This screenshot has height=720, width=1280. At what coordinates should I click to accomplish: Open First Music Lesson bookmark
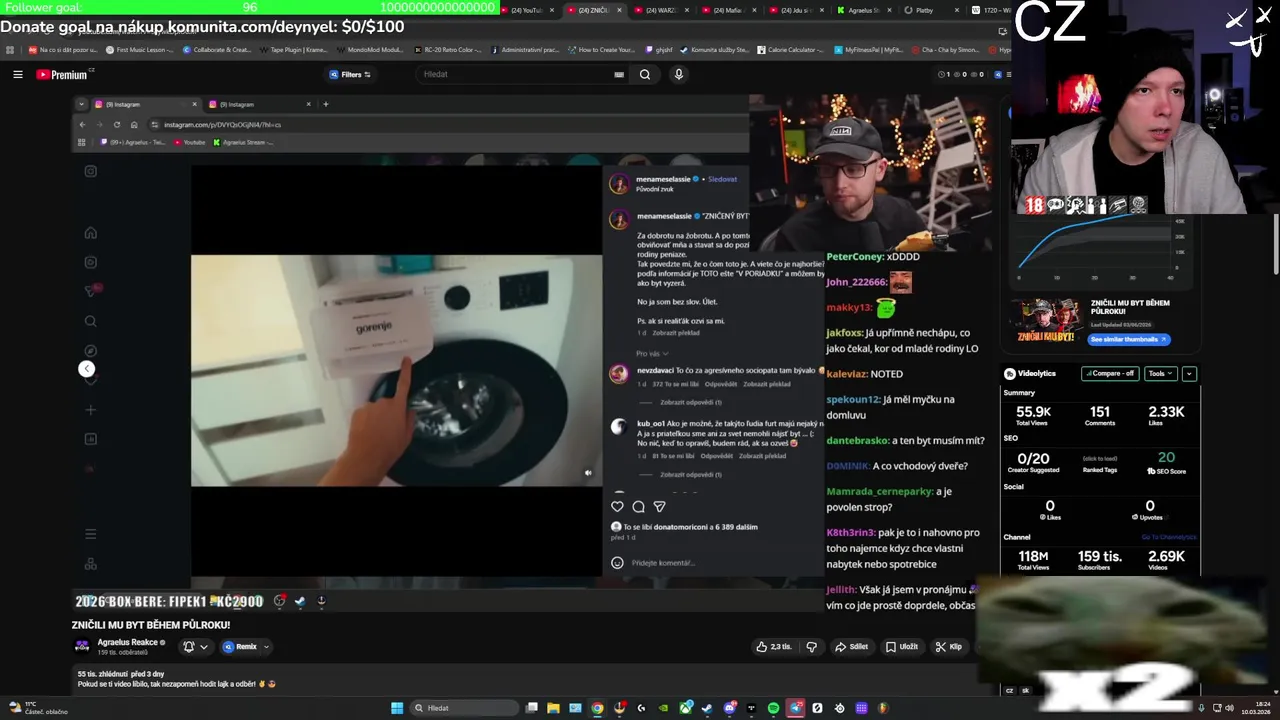pos(139,49)
